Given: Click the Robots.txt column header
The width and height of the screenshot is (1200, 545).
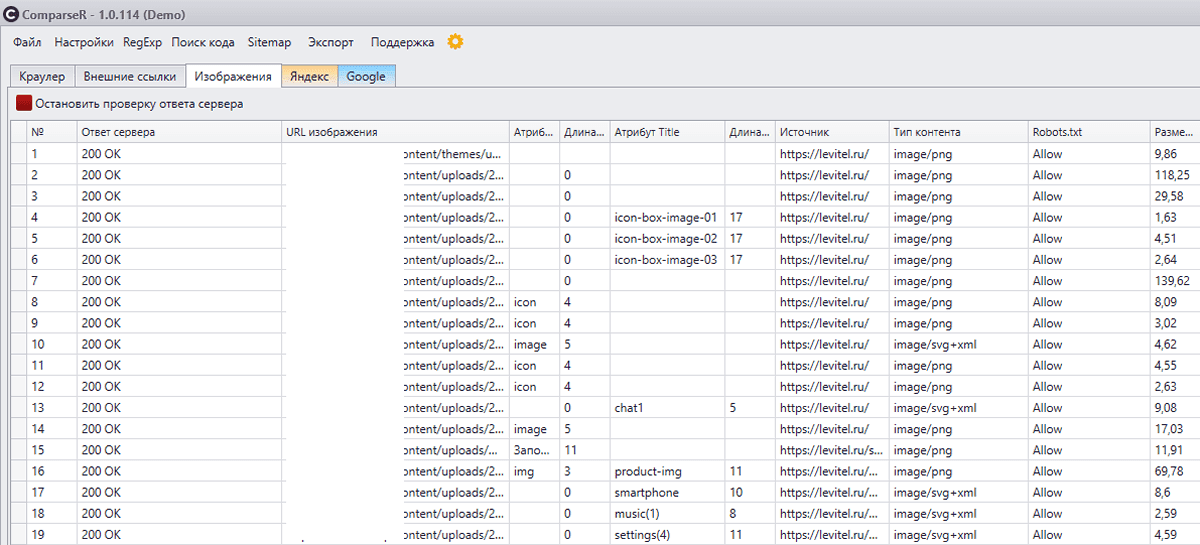Looking at the screenshot, I should (x=1058, y=132).
